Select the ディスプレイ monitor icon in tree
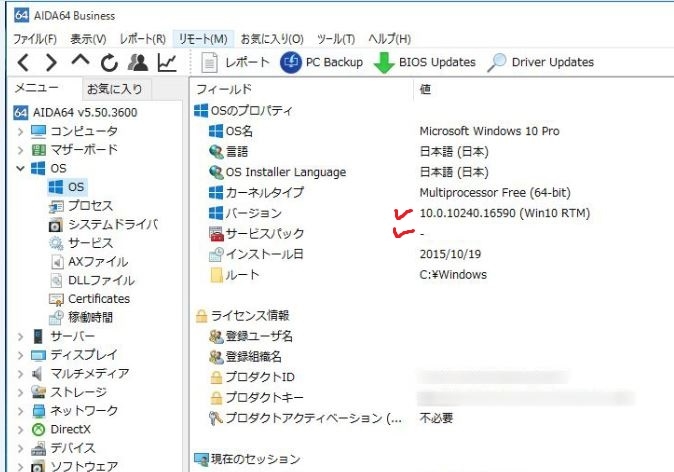The width and height of the screenshot is (674, 472). 38,355
